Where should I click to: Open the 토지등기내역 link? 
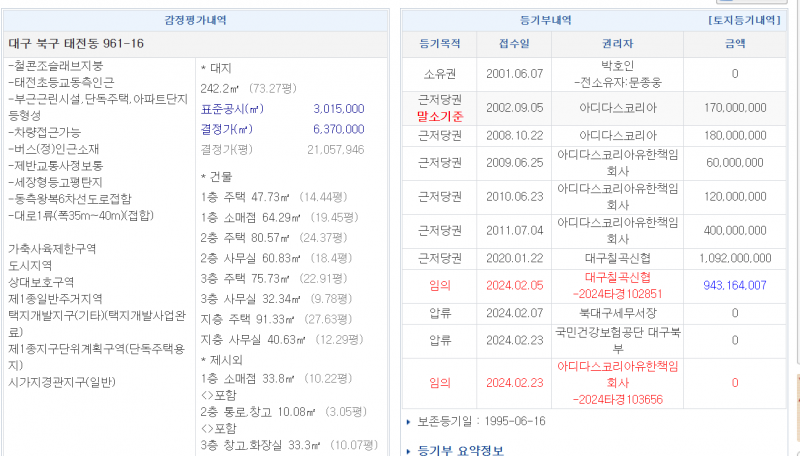(x=743, y=20)
